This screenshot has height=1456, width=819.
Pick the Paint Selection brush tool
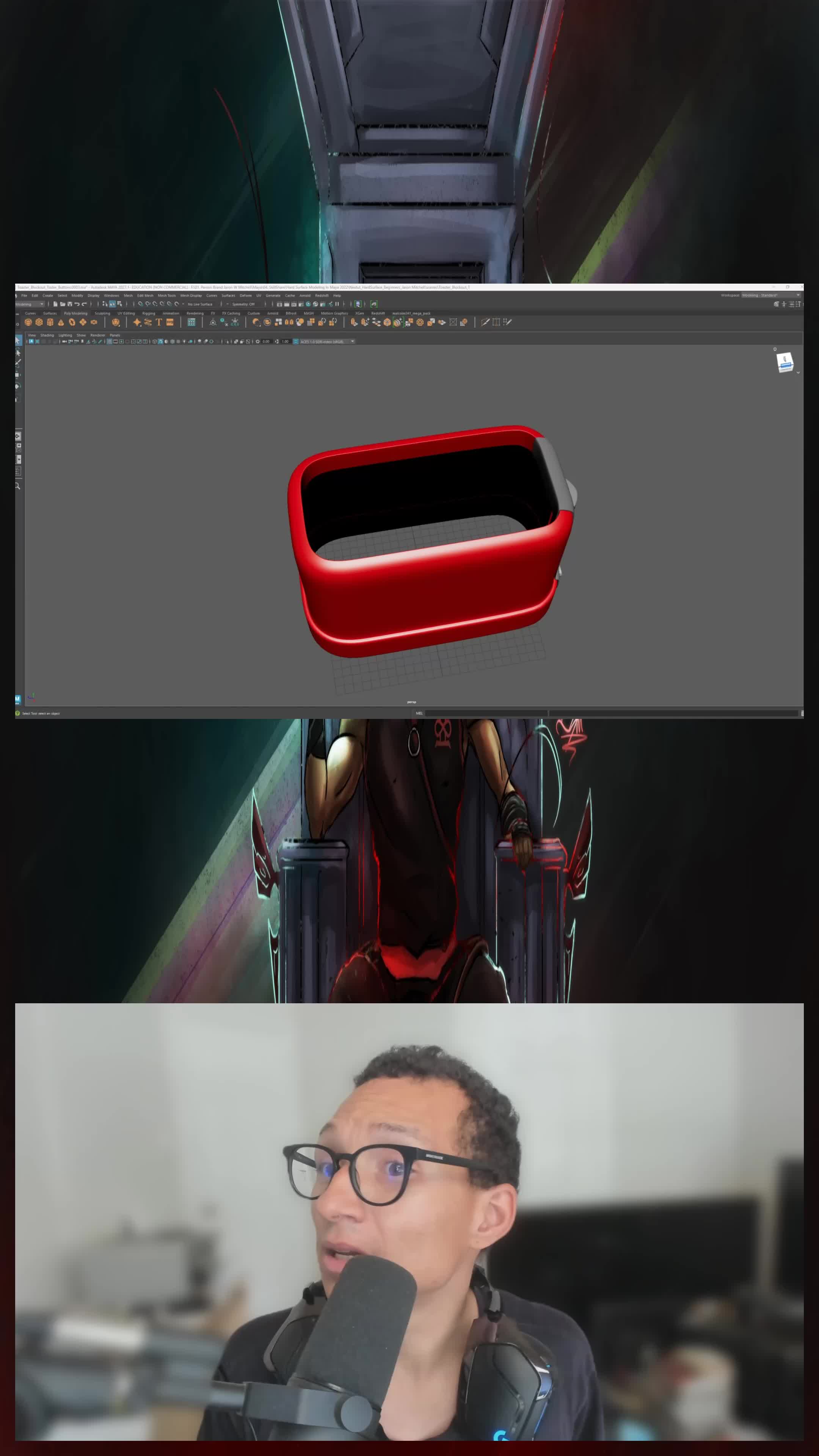pyautogui.click(x=18, y=363)
